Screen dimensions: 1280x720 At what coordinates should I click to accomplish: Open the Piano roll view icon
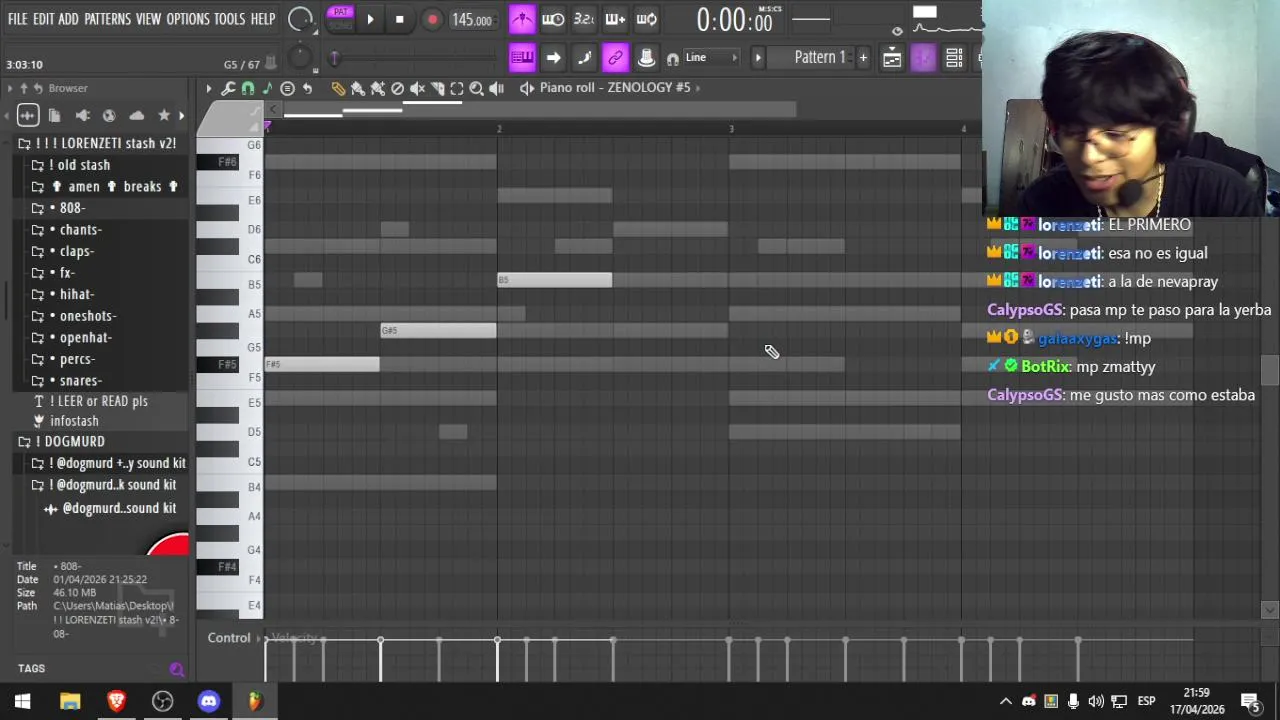[923, 58]
